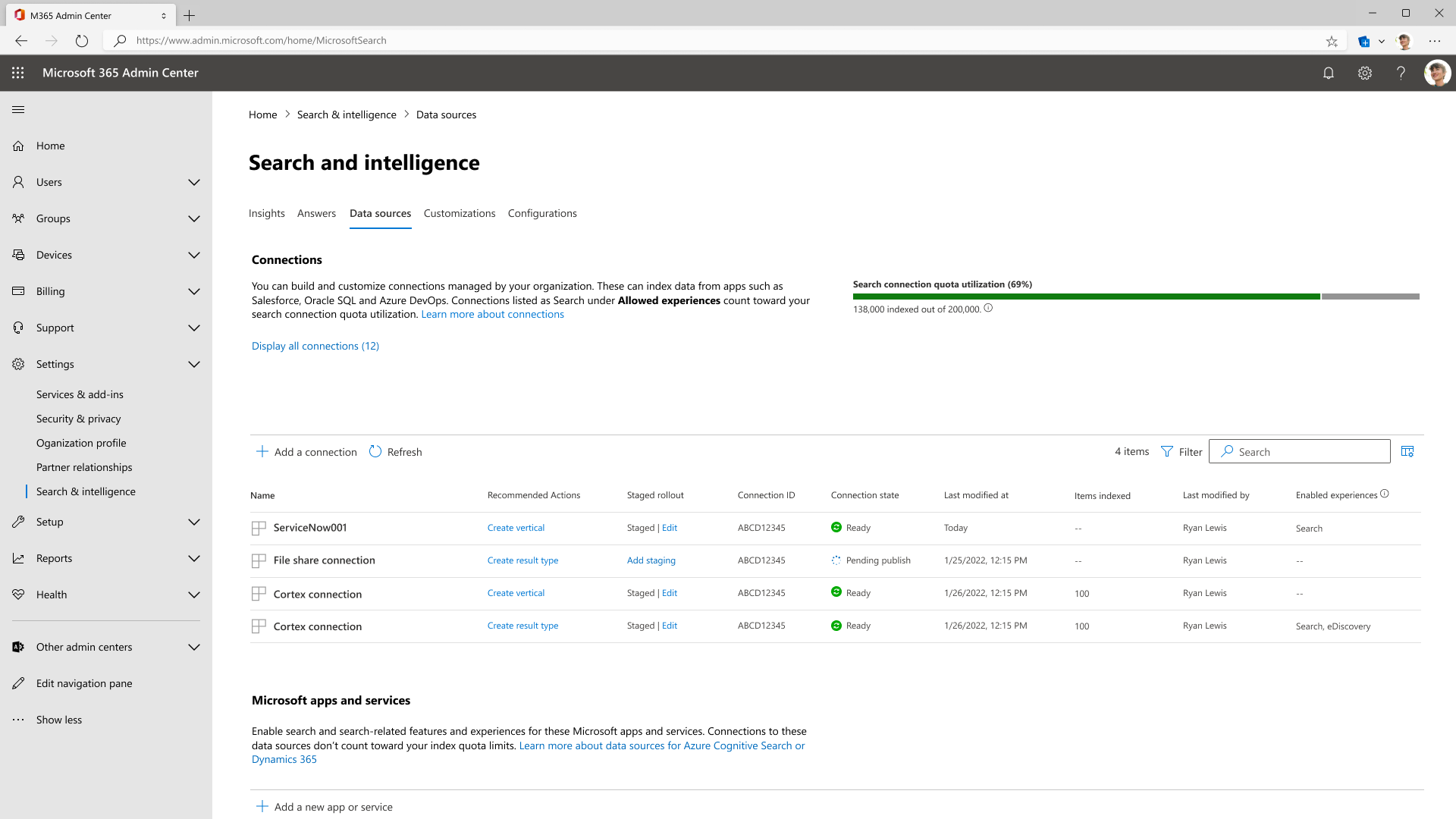Viewport: 1456px width, 819px height.
Task: Click the waffle menu grid icon
Action: point(18,72)
